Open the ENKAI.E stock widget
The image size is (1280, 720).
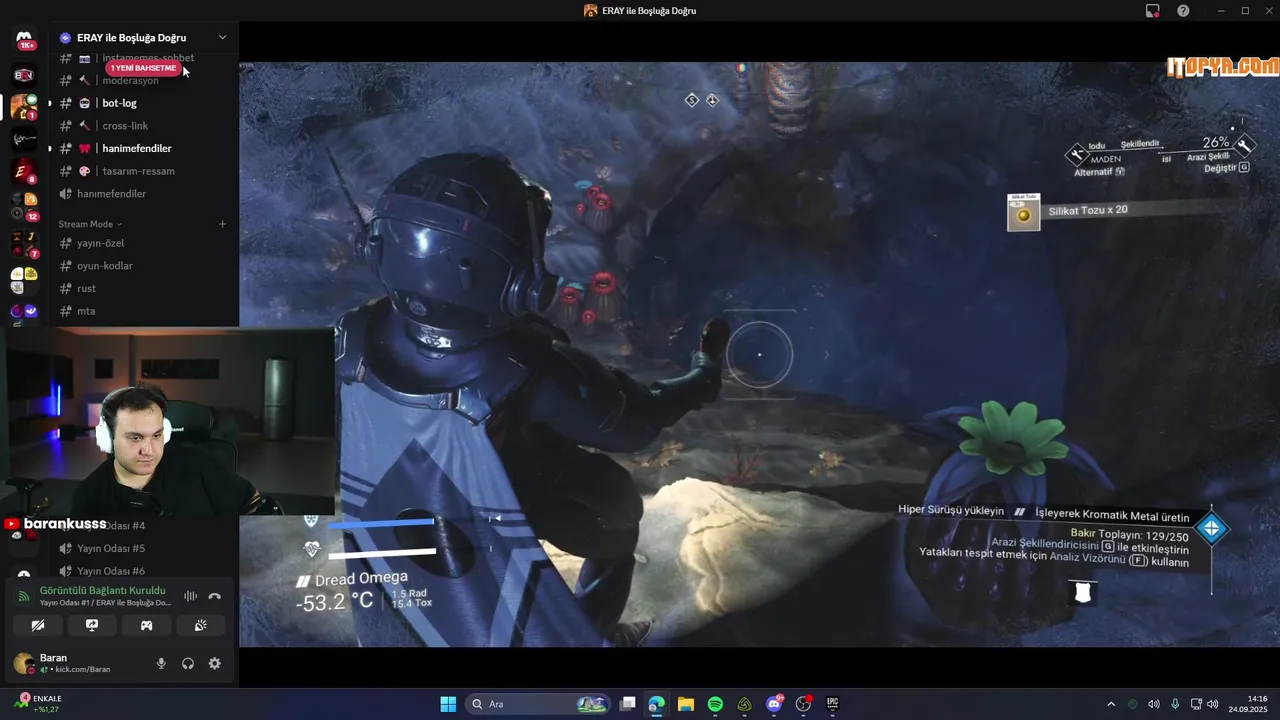[40, 703]
